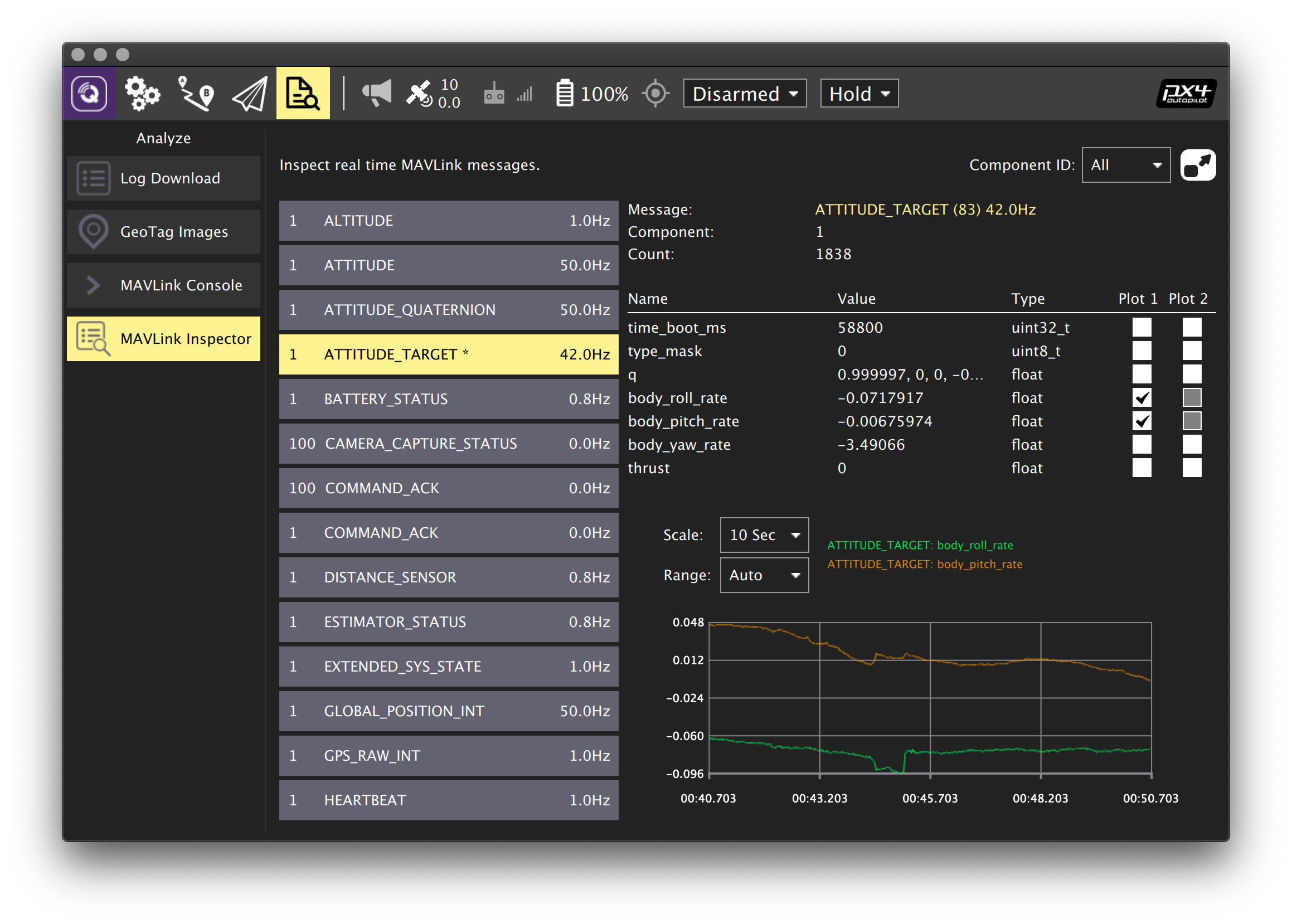This screenshot has height=924, width=1292.
Task: Select the ALTITUDE message row
Action: point(448,220)
